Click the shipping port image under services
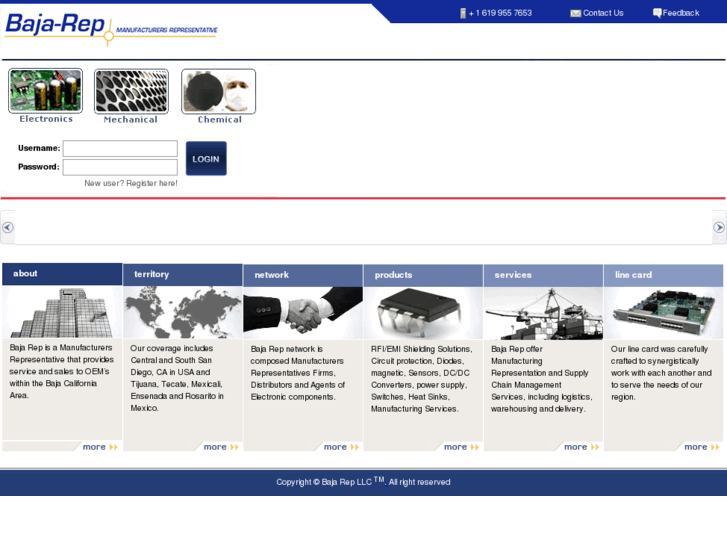 pyautogui.click(x=543, y=313)
